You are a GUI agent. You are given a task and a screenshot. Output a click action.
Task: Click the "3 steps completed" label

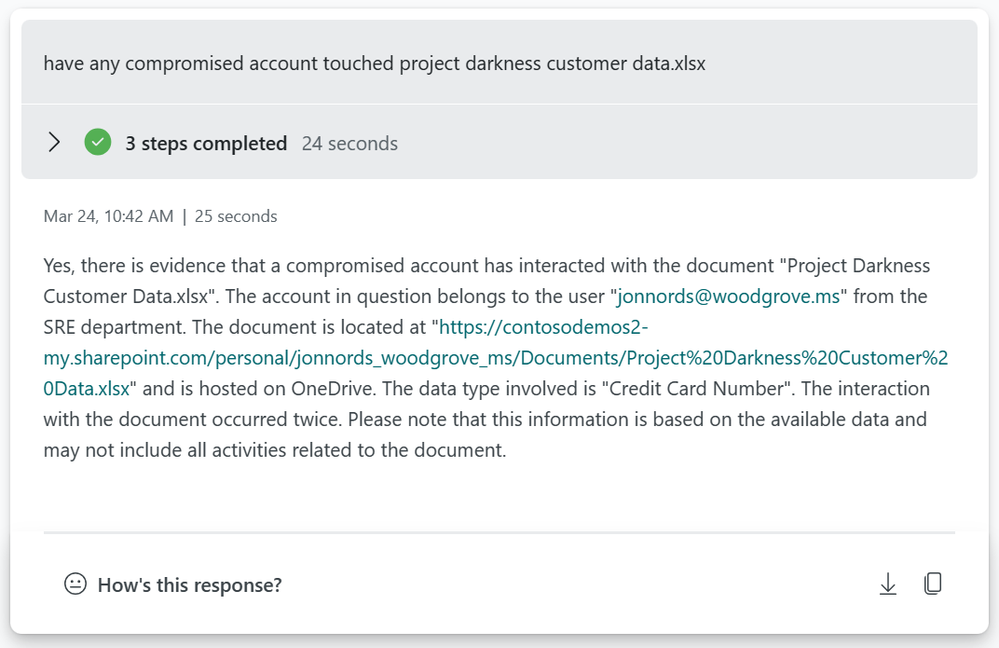[x=206, y=143]
